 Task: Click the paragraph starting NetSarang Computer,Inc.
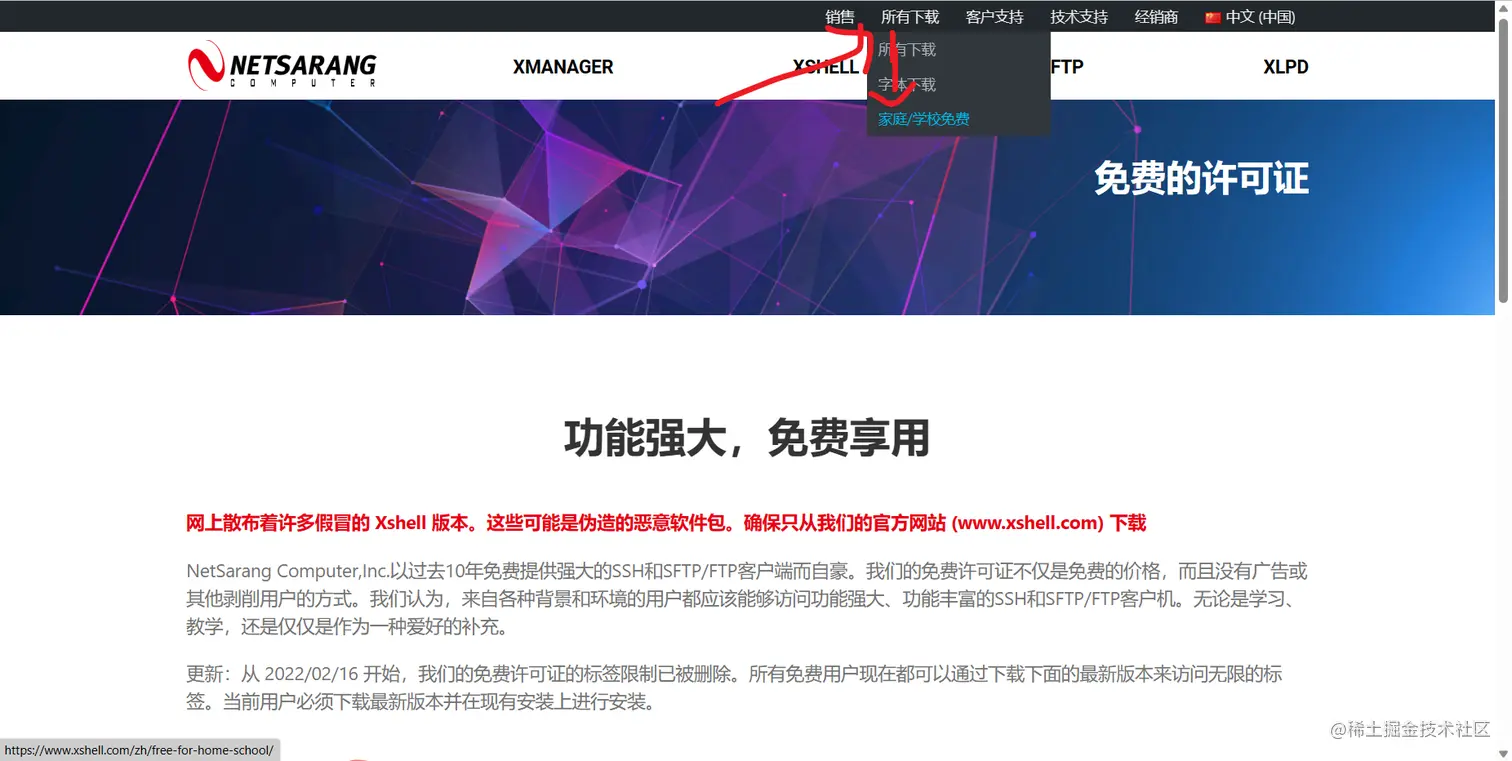click(747, 600)
